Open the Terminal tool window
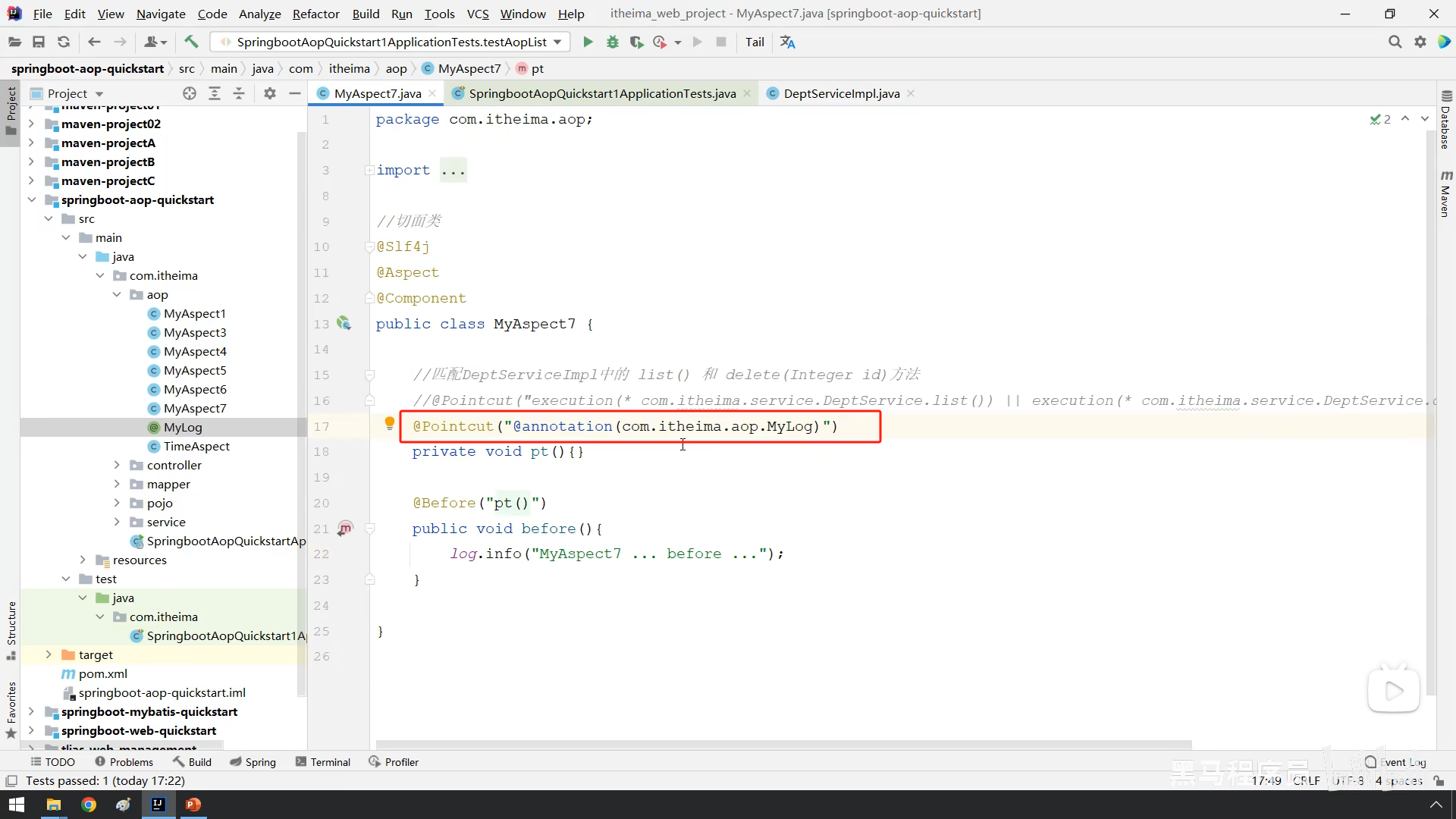Viewport: 1456px width, 819px height. pyautogui.click(x=323, y=762)
